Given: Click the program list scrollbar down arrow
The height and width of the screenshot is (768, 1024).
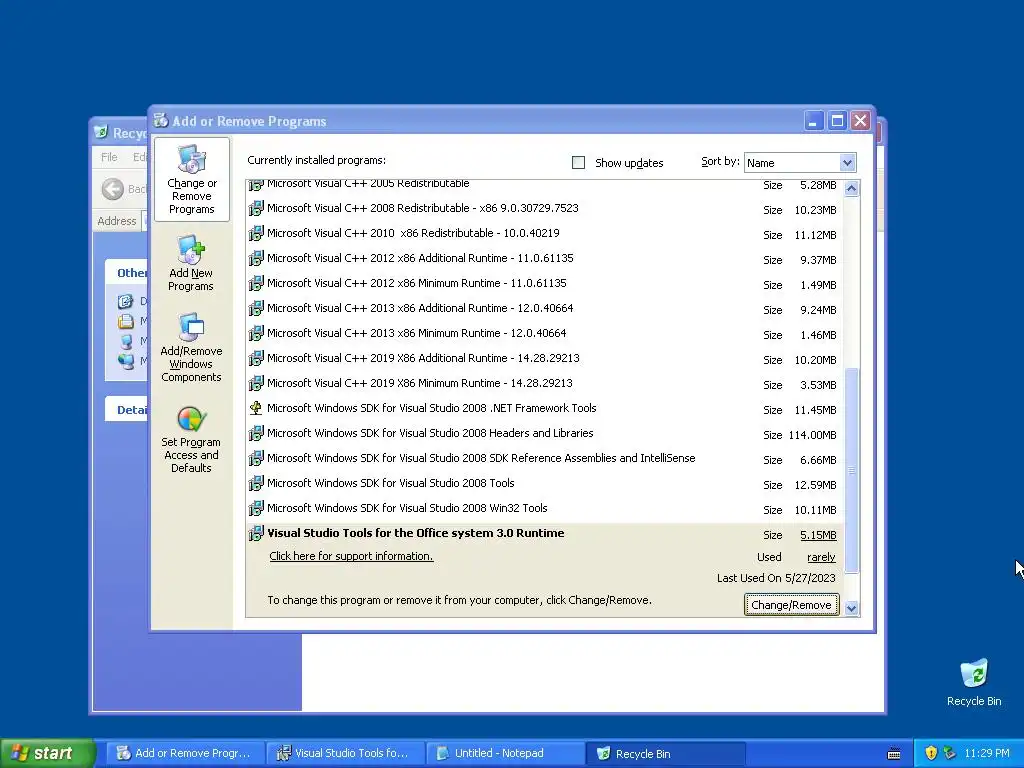Looking at the screenshot, I should [x=851, y=609].
